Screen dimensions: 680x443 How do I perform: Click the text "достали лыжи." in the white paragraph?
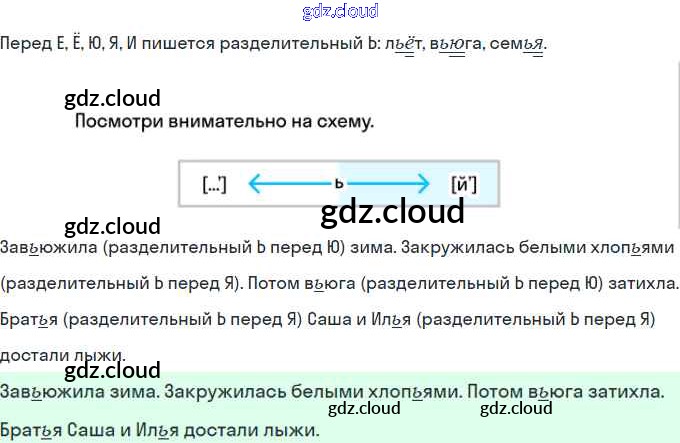click(63, 355)
